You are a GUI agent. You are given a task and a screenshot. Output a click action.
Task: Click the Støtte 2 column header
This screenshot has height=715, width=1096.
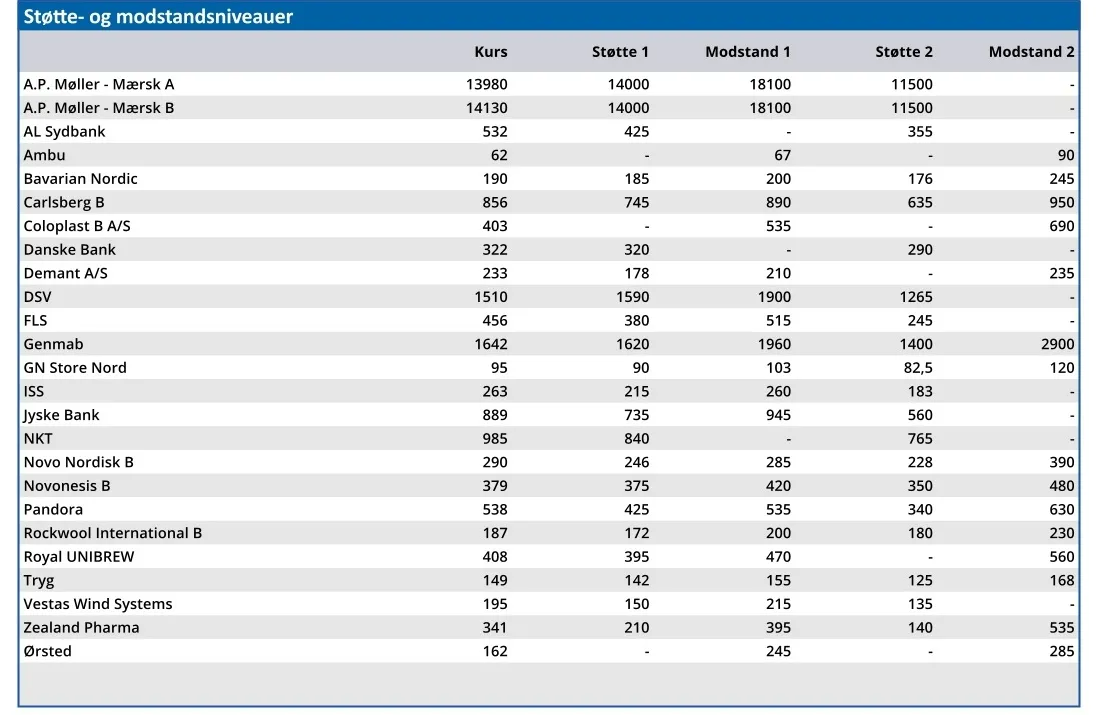pos(904,52)
